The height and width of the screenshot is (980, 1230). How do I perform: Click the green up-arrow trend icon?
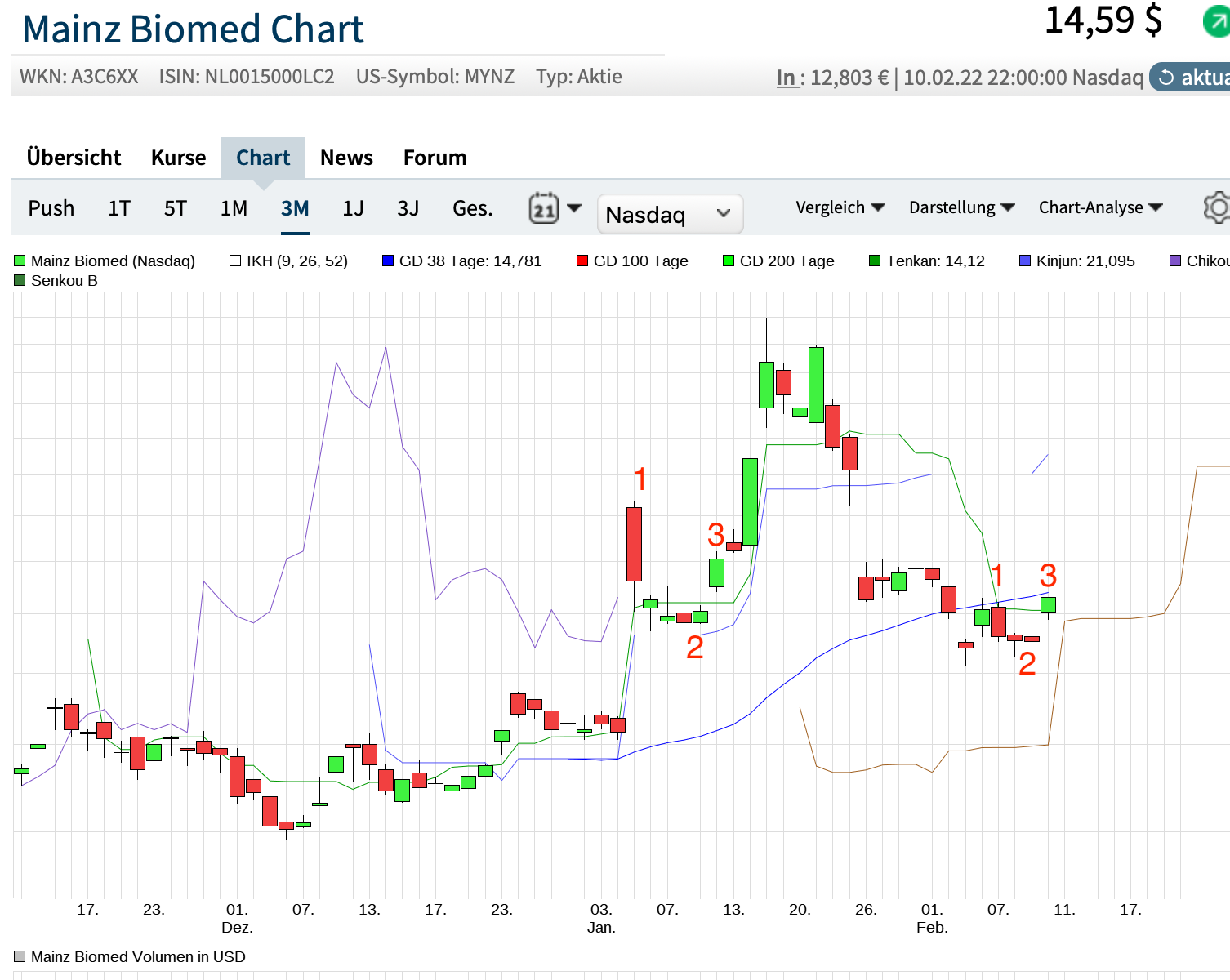(x=1216, y=22)
